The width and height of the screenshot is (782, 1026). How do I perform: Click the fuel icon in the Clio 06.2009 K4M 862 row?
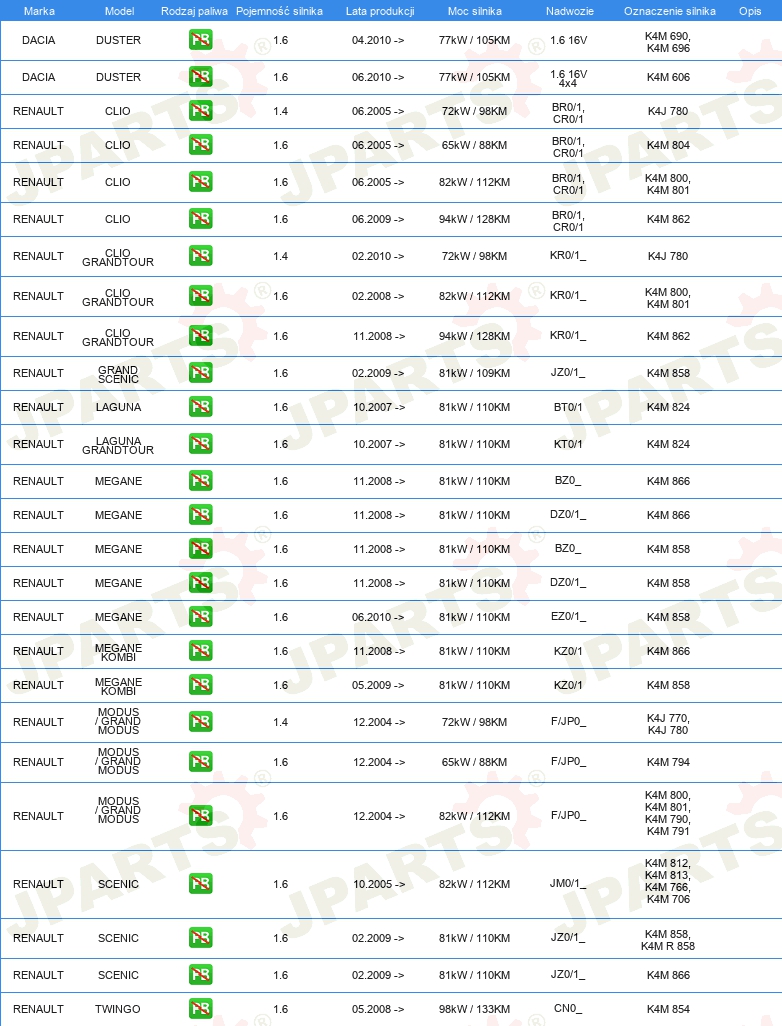click(x=200, y=219)
